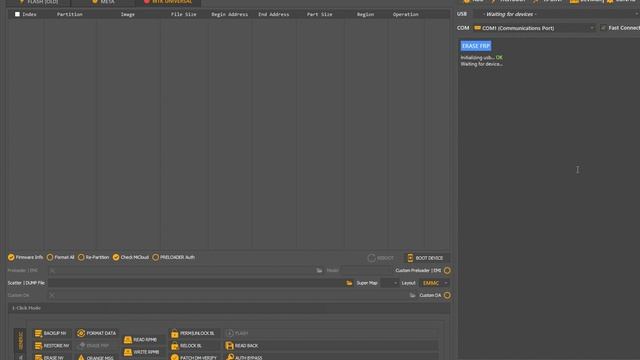Click the File Size column header

[x=183, y=14]
